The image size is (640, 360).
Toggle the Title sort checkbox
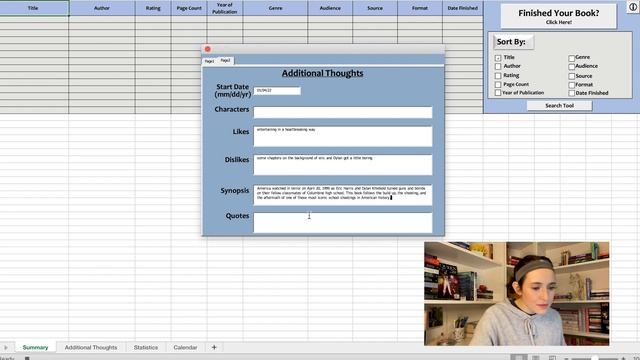pyautogui.click(x=498, y=58)
